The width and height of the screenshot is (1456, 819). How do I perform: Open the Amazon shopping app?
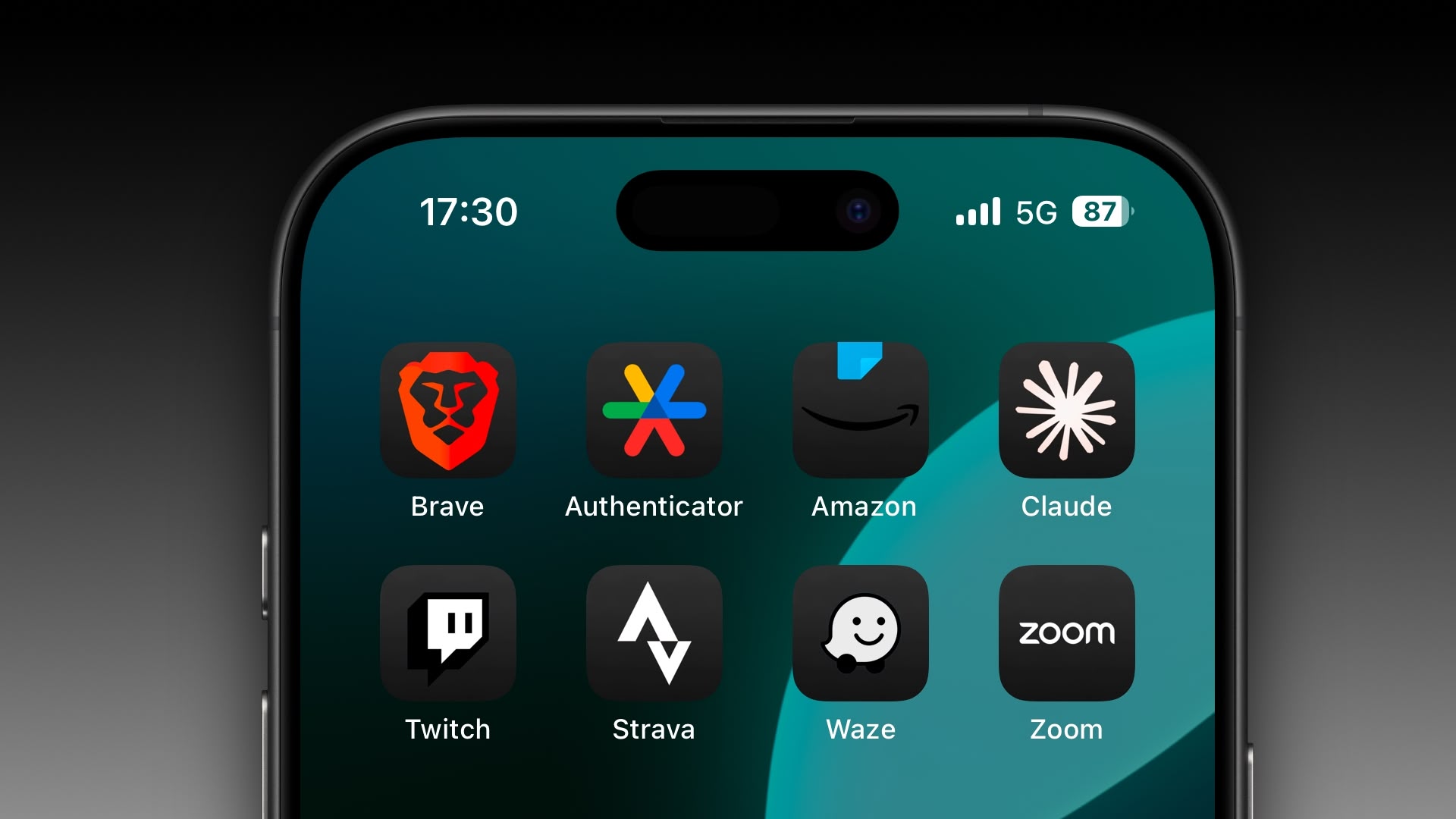861,411
